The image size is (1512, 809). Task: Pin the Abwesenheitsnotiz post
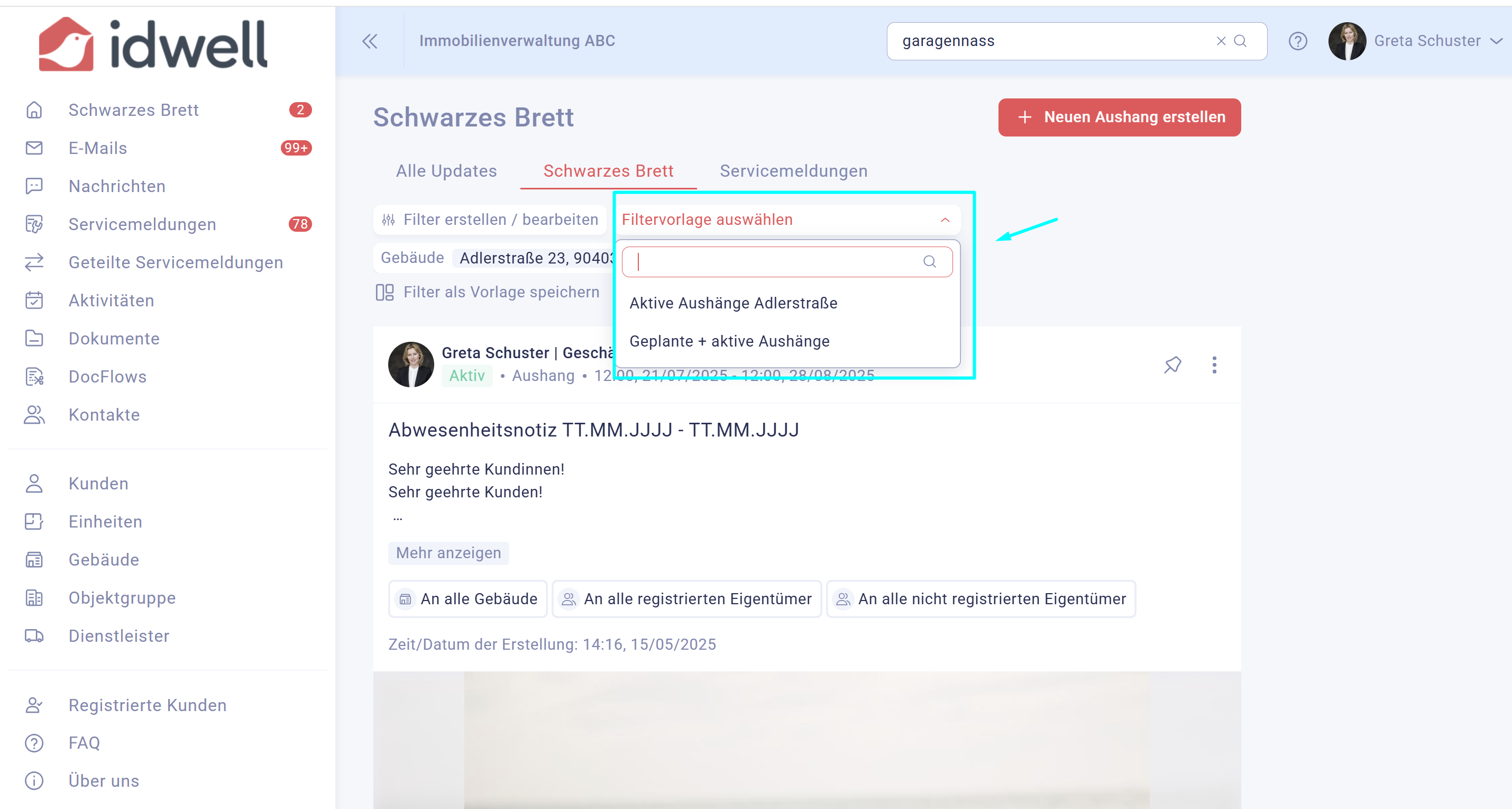pos(1172,365)
